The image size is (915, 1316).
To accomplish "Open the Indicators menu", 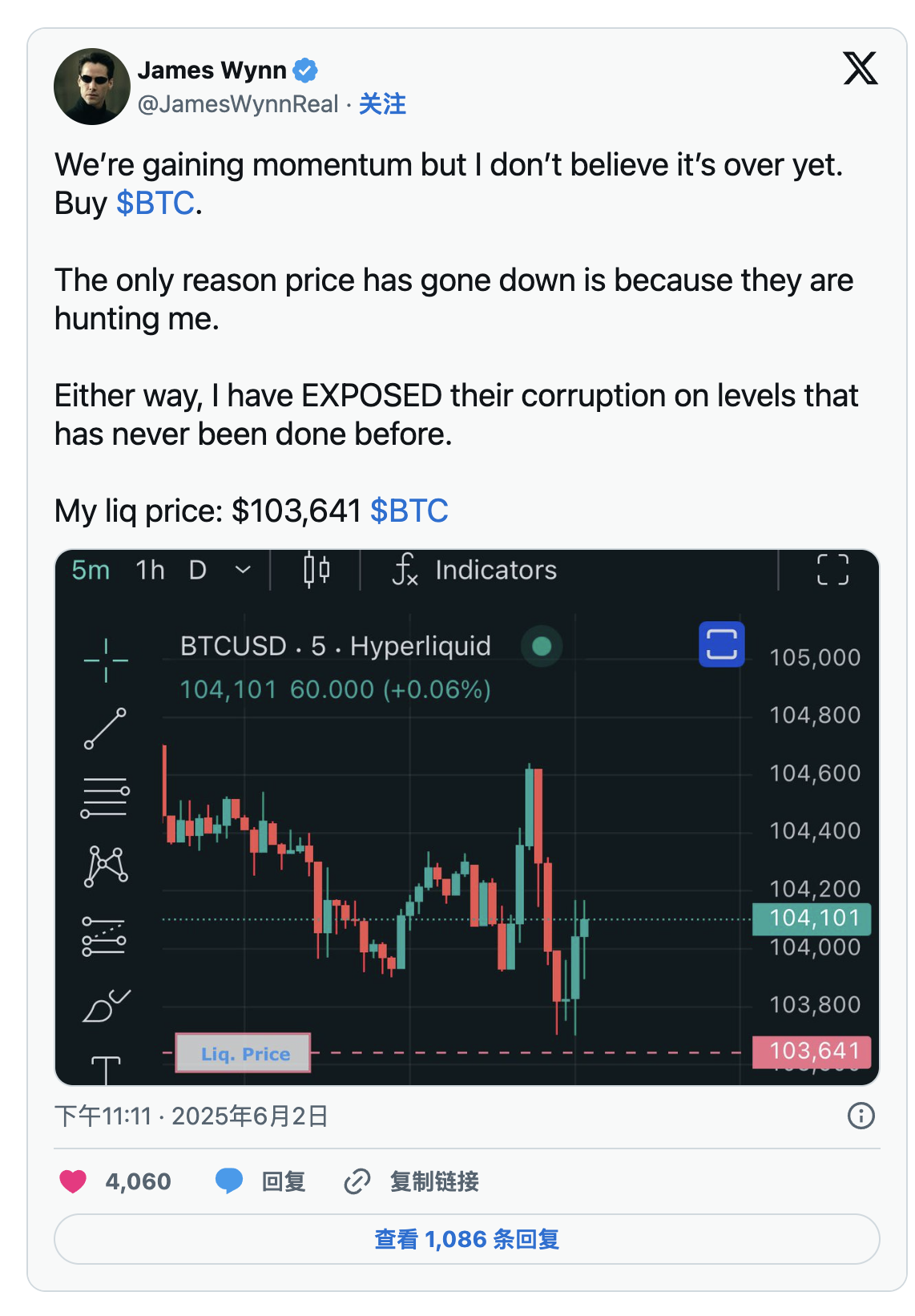I will tap(474, 570).
